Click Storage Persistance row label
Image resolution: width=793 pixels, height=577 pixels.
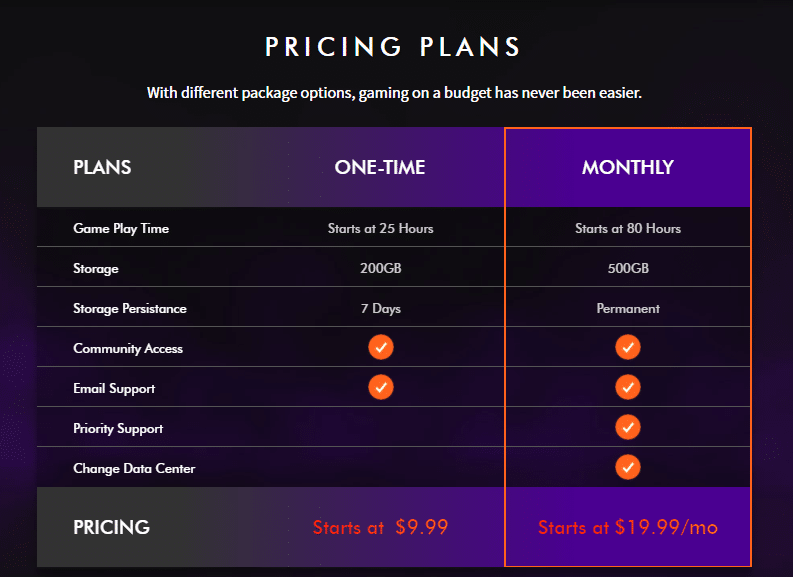(130, 308)
